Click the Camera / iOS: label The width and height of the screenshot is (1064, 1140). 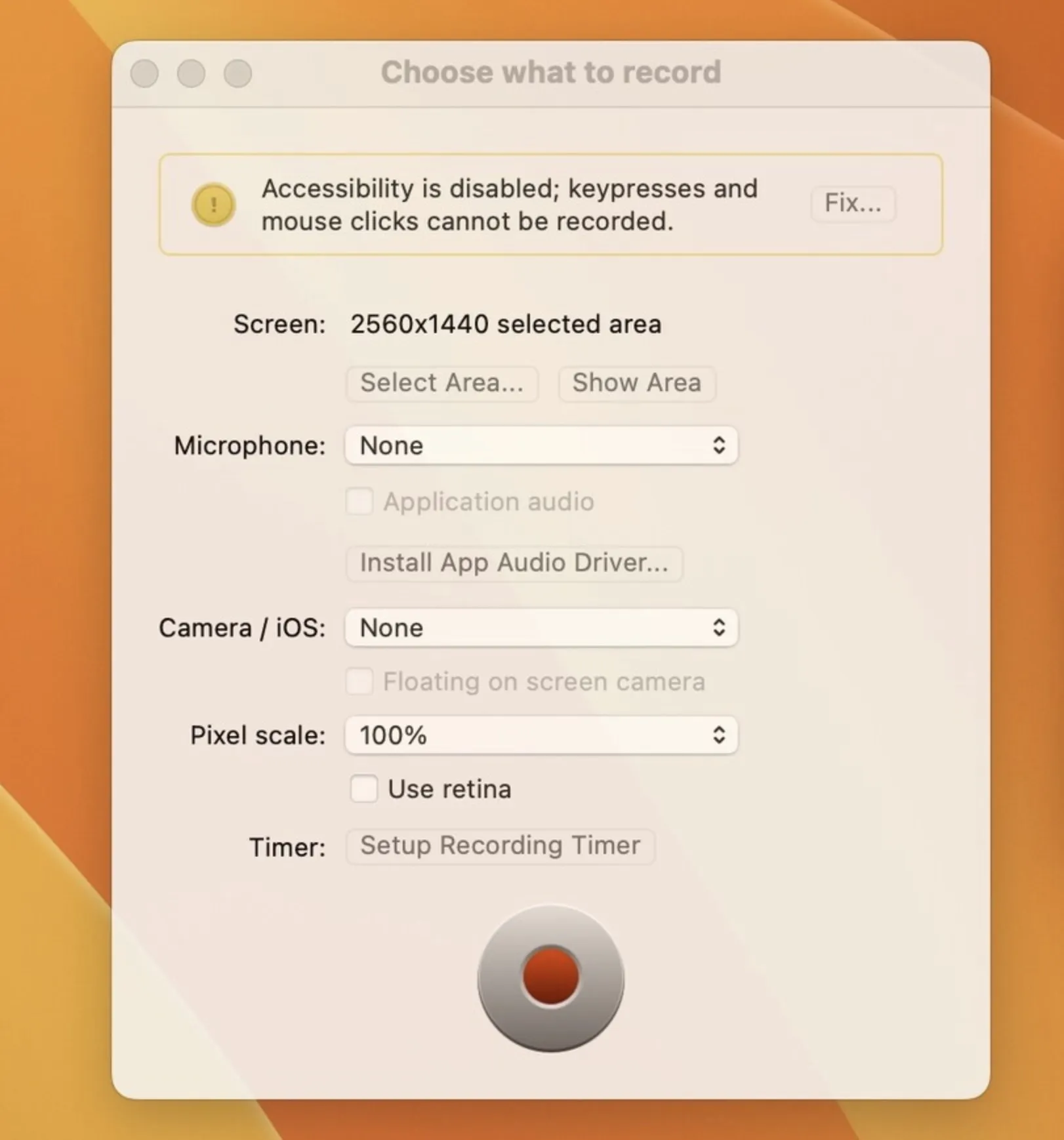pos(242,628)
